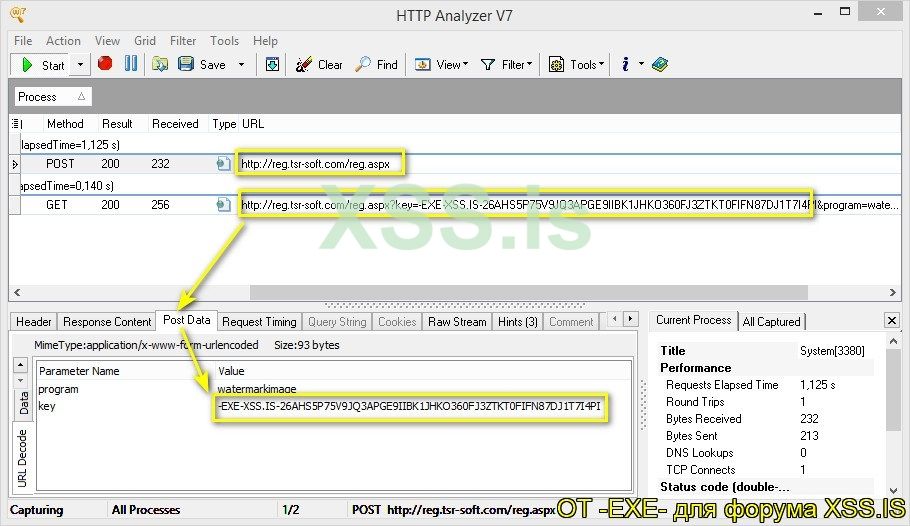Open the File menu
The width and height of the screenshot is (910, 526).
(x=23, y=41)
